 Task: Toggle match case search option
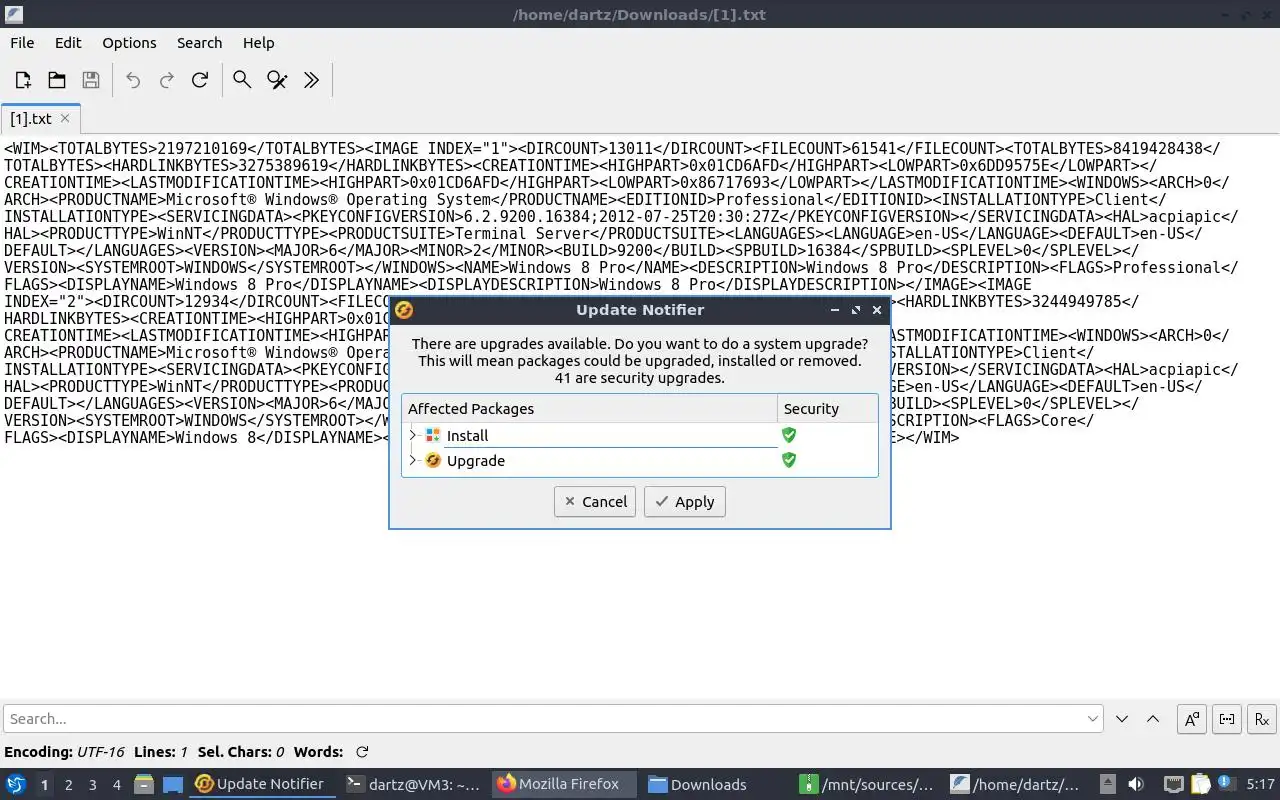tap(1192, 718)
